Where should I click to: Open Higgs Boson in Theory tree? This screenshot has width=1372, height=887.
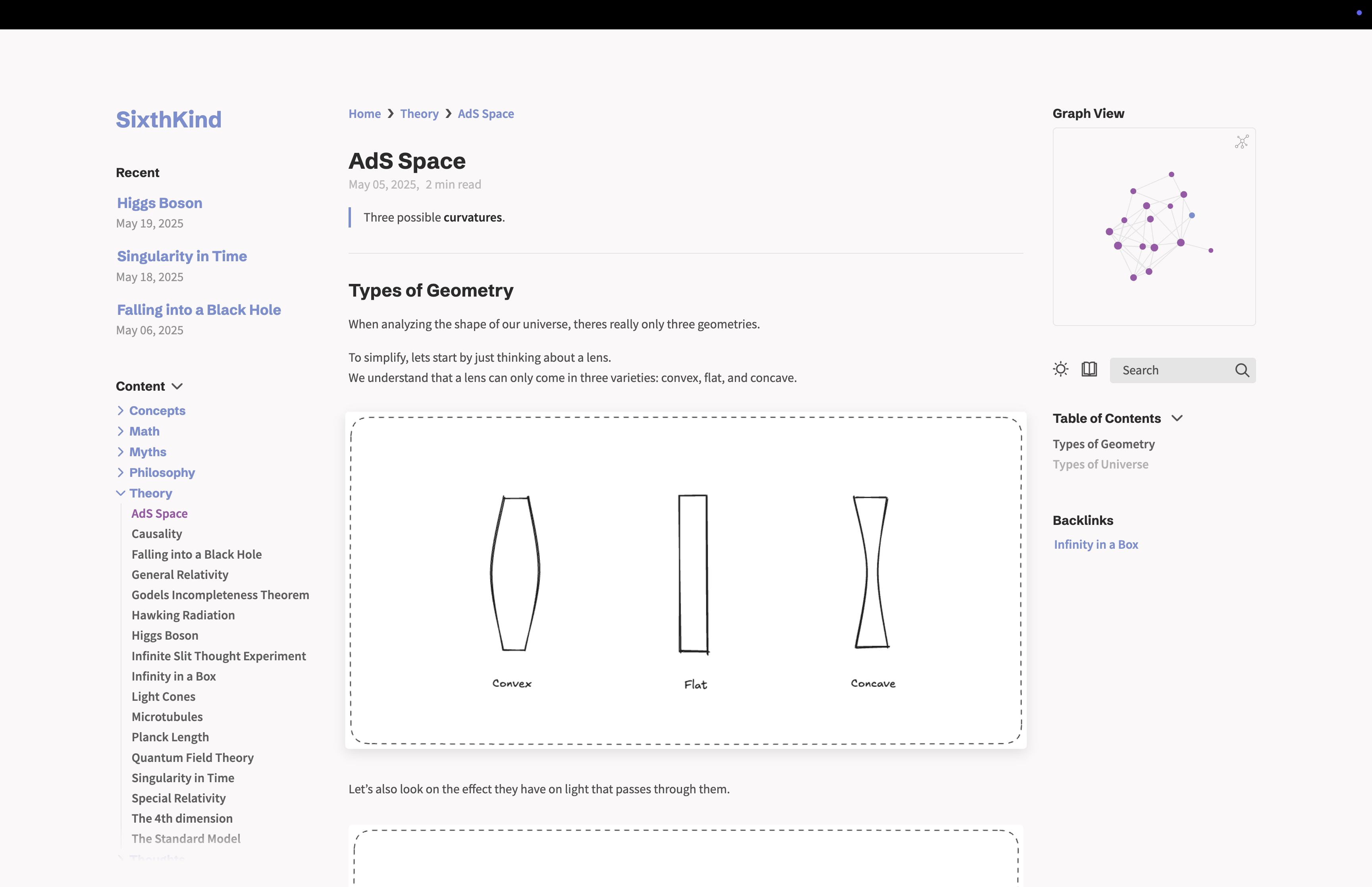pos(165,635)
